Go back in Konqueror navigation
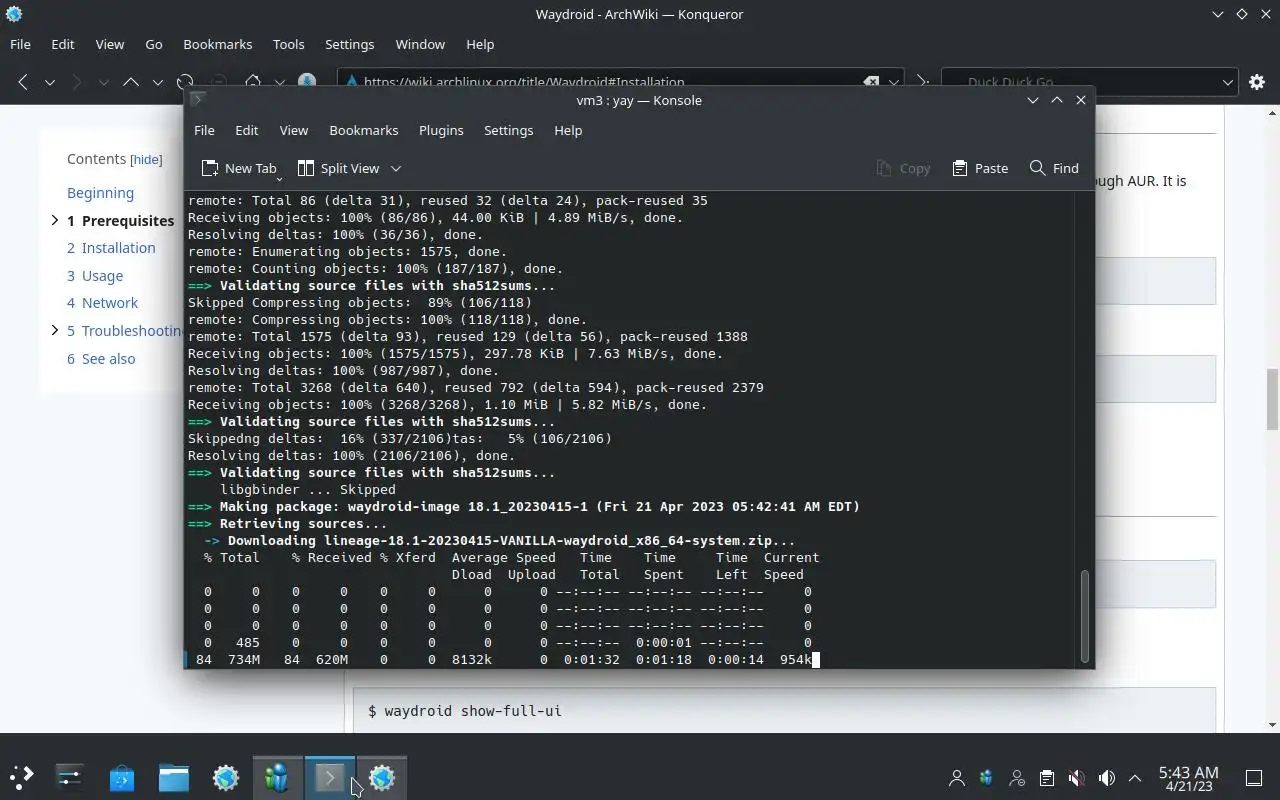The image size is (1280, 800). tap(23, 82)
